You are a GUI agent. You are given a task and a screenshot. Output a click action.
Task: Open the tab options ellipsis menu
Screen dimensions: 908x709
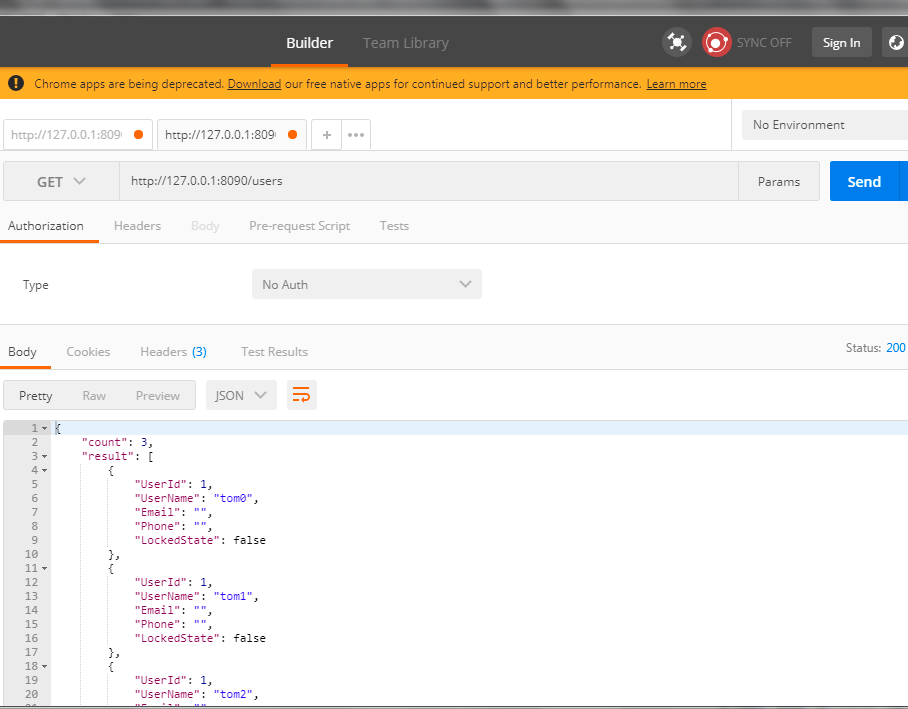(356, 135)
